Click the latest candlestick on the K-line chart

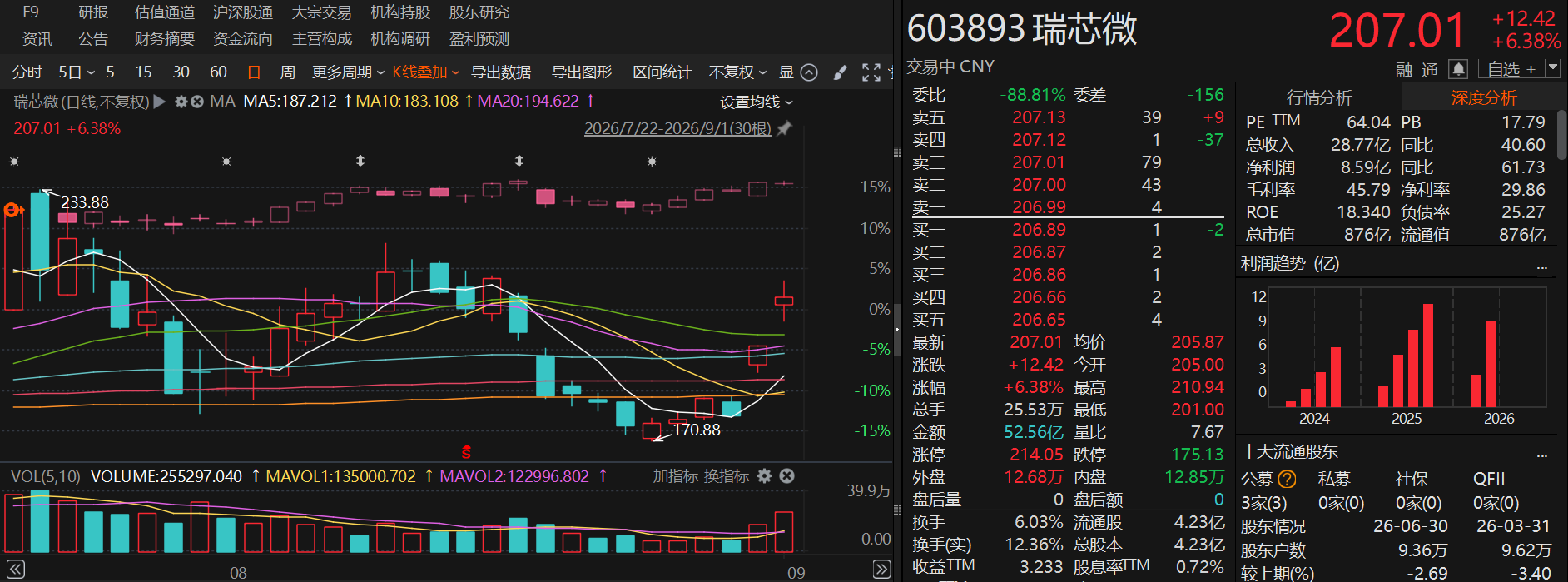(x=784, y=301)
